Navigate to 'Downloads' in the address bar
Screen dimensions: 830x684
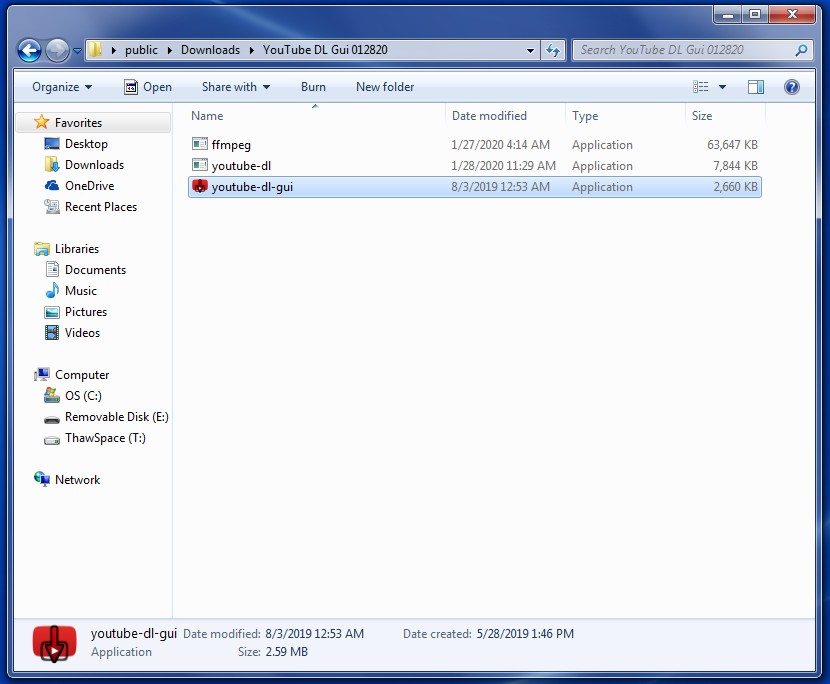(210, 50)
